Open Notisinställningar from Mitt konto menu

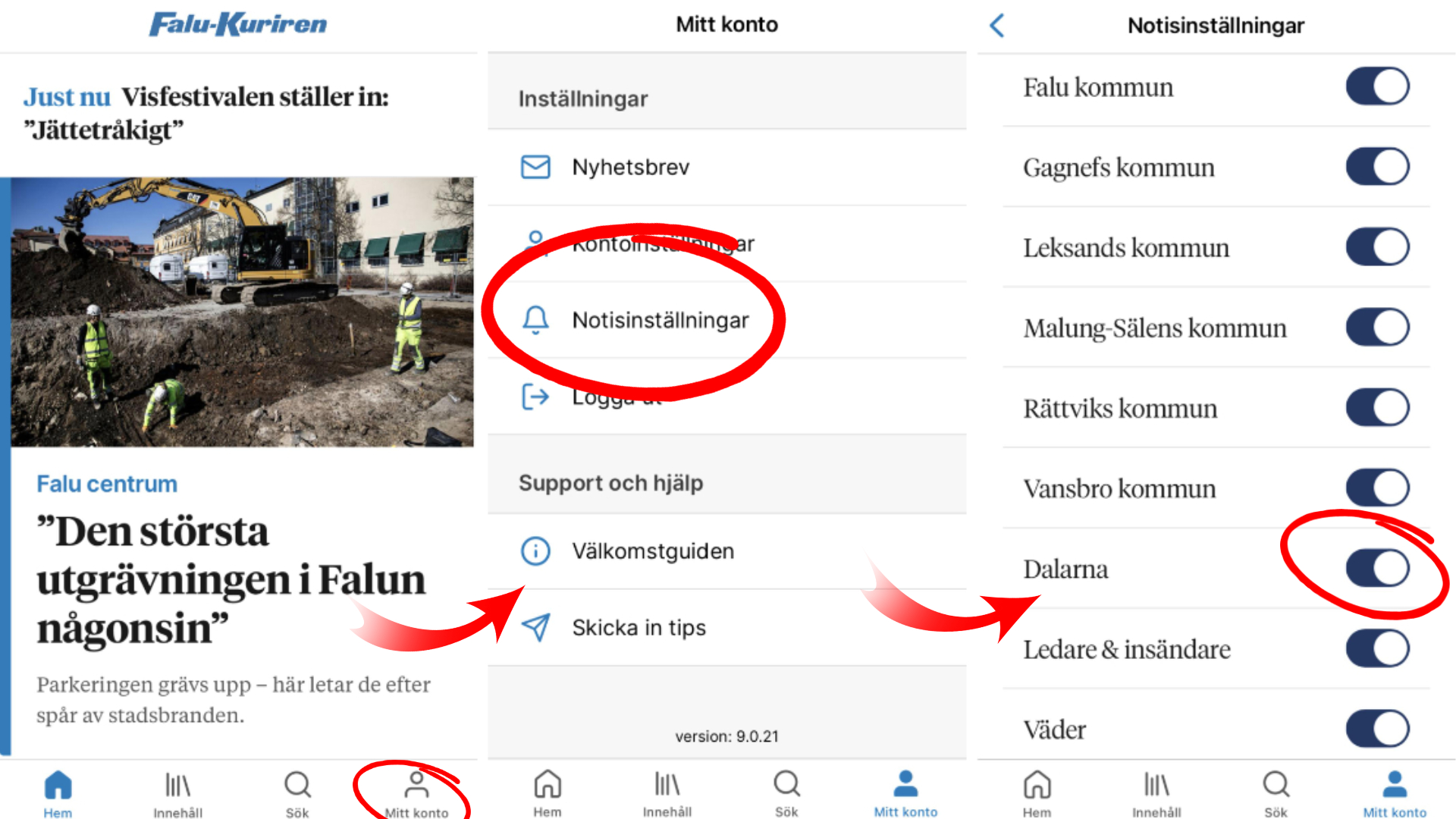pos(660,320)
